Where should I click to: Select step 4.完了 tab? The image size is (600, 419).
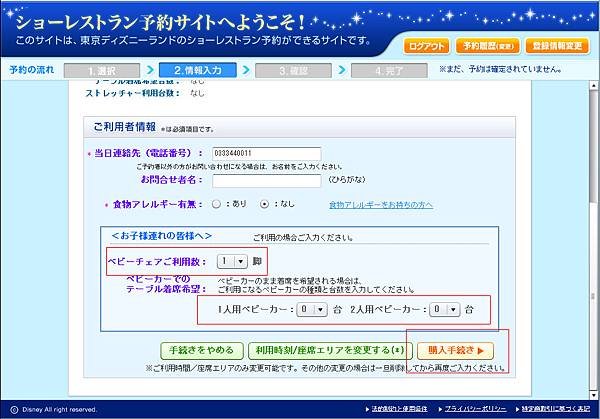[x=389, y=71]
